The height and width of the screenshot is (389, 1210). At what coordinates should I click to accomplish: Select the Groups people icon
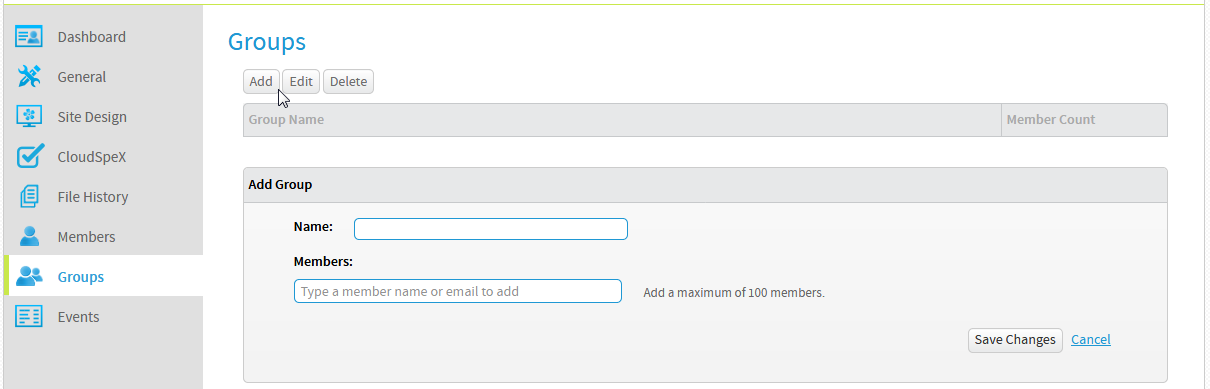point(30,277)
